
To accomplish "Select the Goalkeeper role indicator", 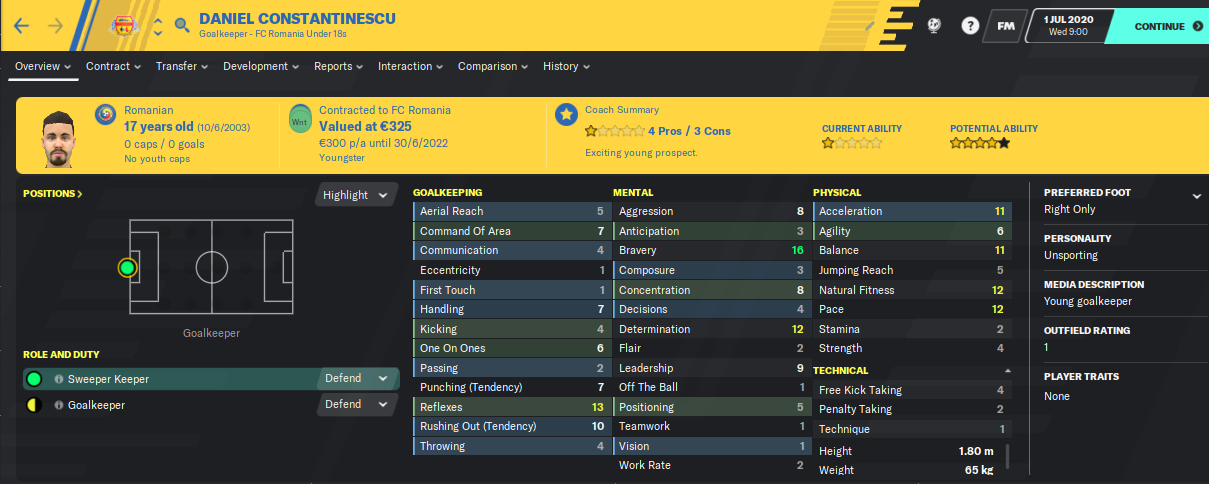I will point(34,405).
